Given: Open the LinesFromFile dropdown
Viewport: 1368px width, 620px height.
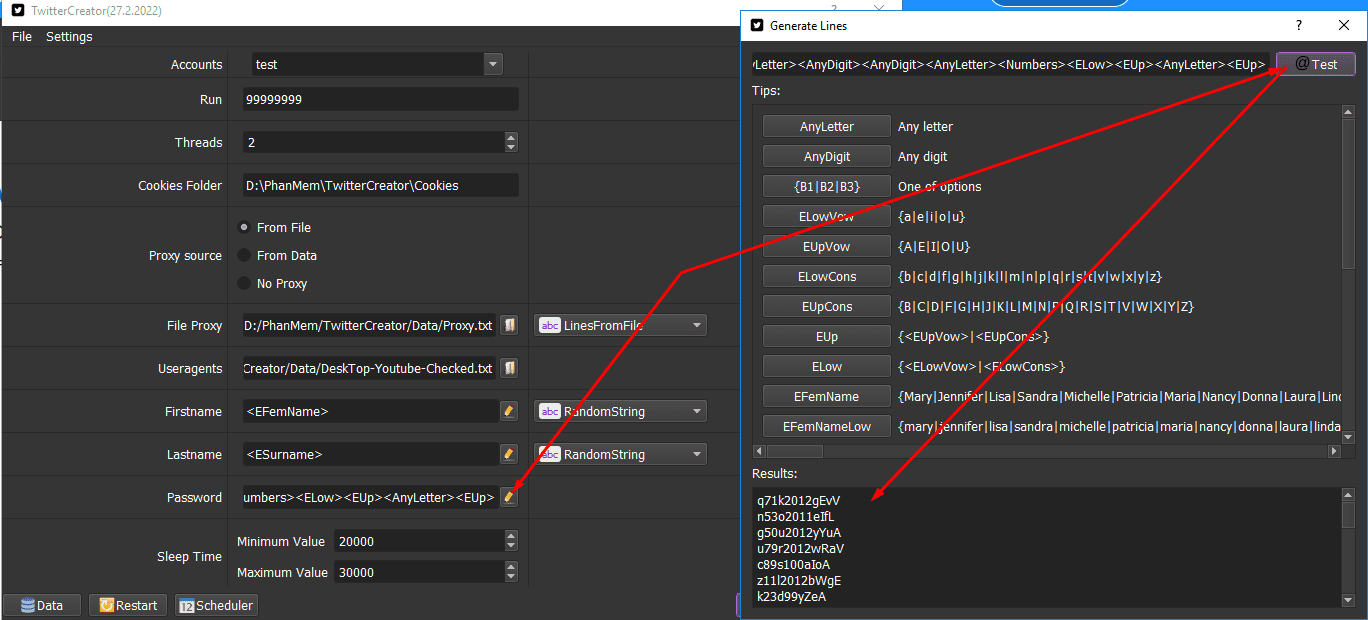Looking at the screenshot, I should [621, 325].
